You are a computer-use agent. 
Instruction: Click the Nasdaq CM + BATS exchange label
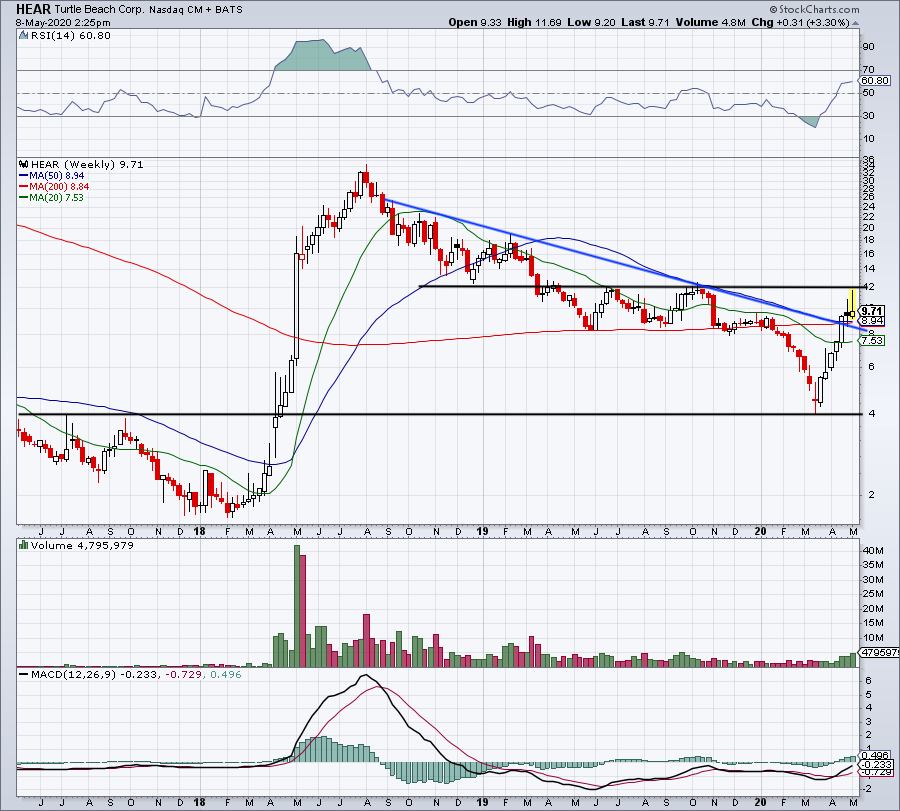pyautogui.click(x=196, y=10)
